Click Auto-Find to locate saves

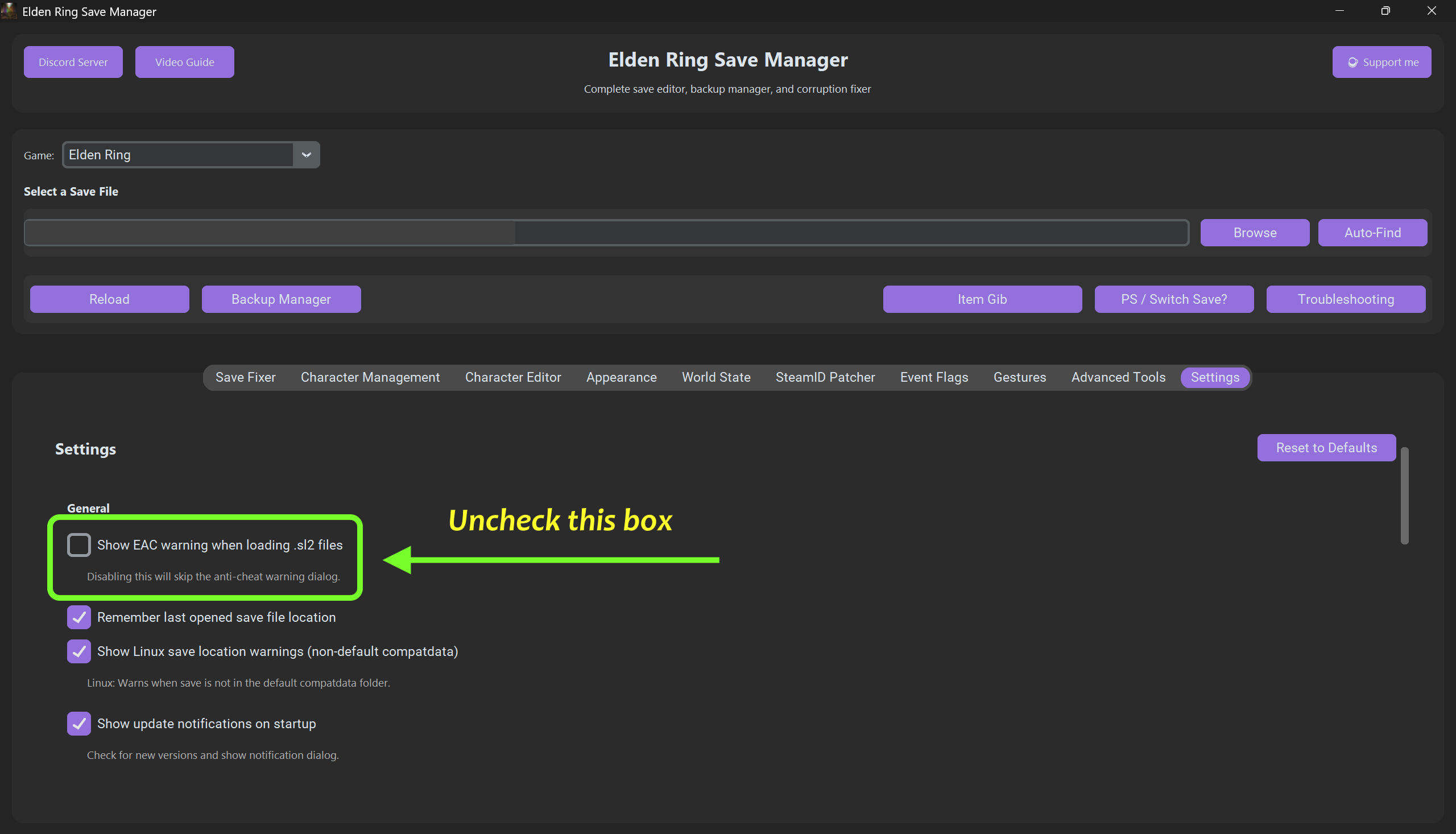tap(1372, 233)
